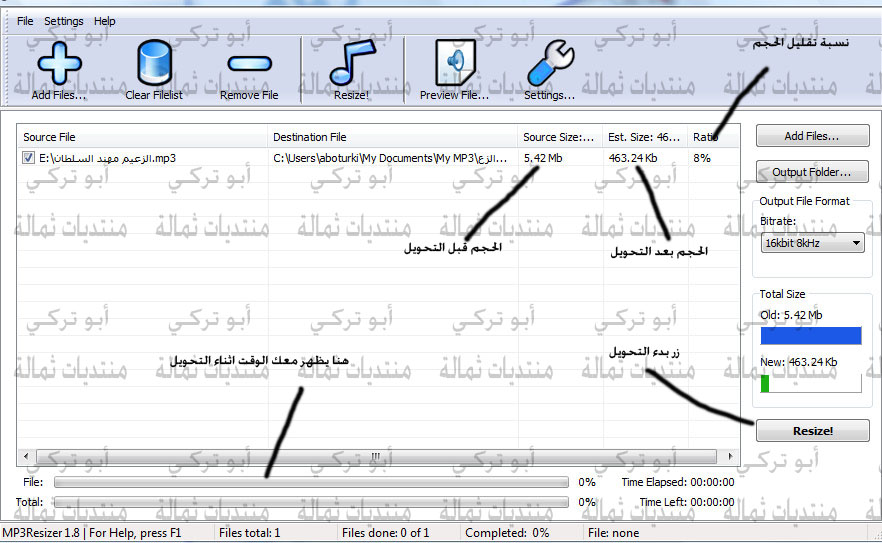The height and width of the screenshot is (543, 882).
Task: Click the file list left scroll arrow
Action: [x=26, y=456]
